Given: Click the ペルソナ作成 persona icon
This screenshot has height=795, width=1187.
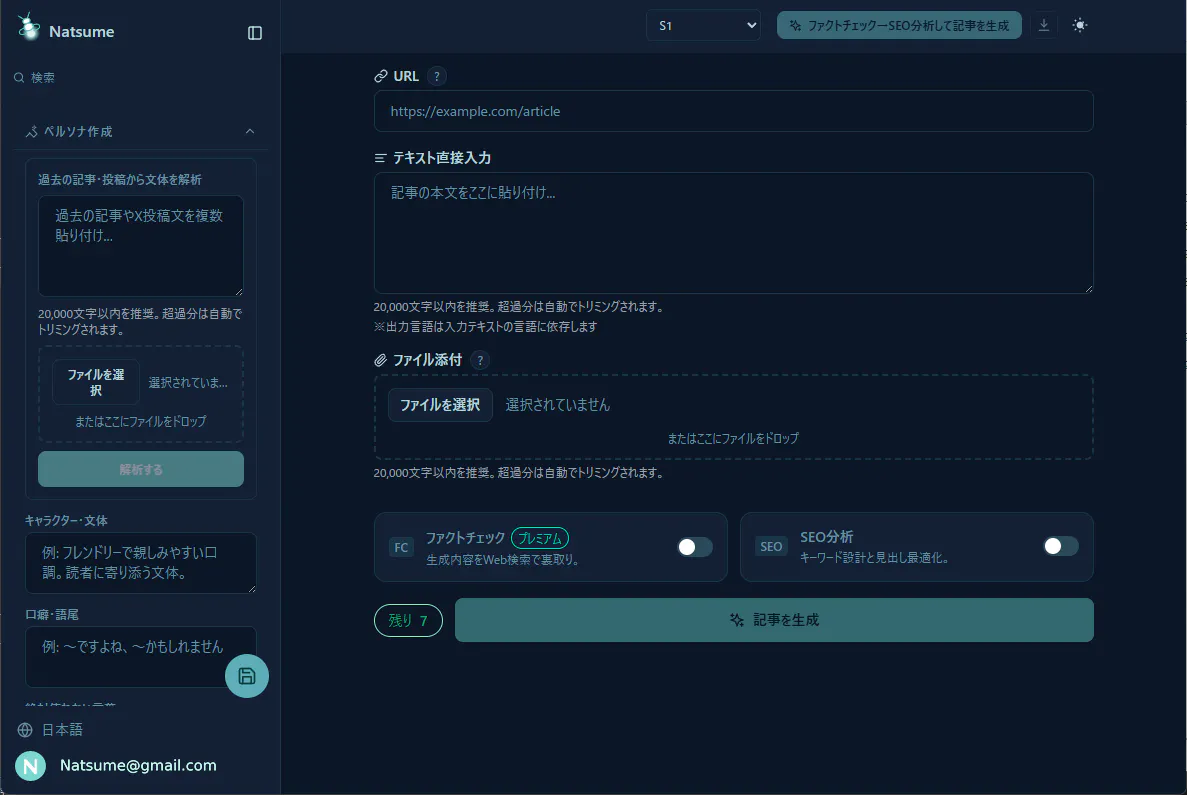Looking at the screenshot, I should pyautogui.click(x=31, y=132).
